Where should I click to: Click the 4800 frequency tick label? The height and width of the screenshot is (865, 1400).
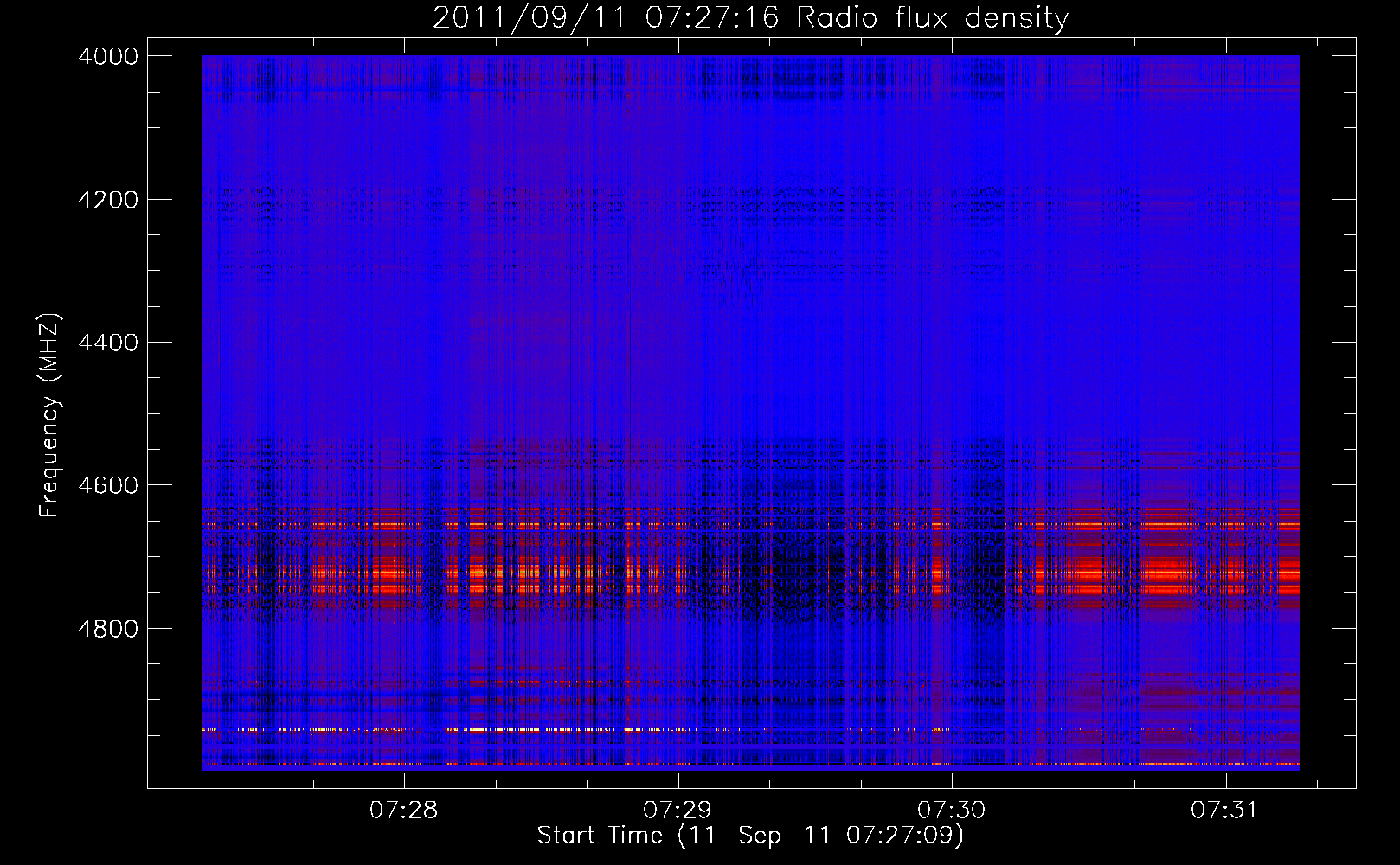tap(108, 628)
